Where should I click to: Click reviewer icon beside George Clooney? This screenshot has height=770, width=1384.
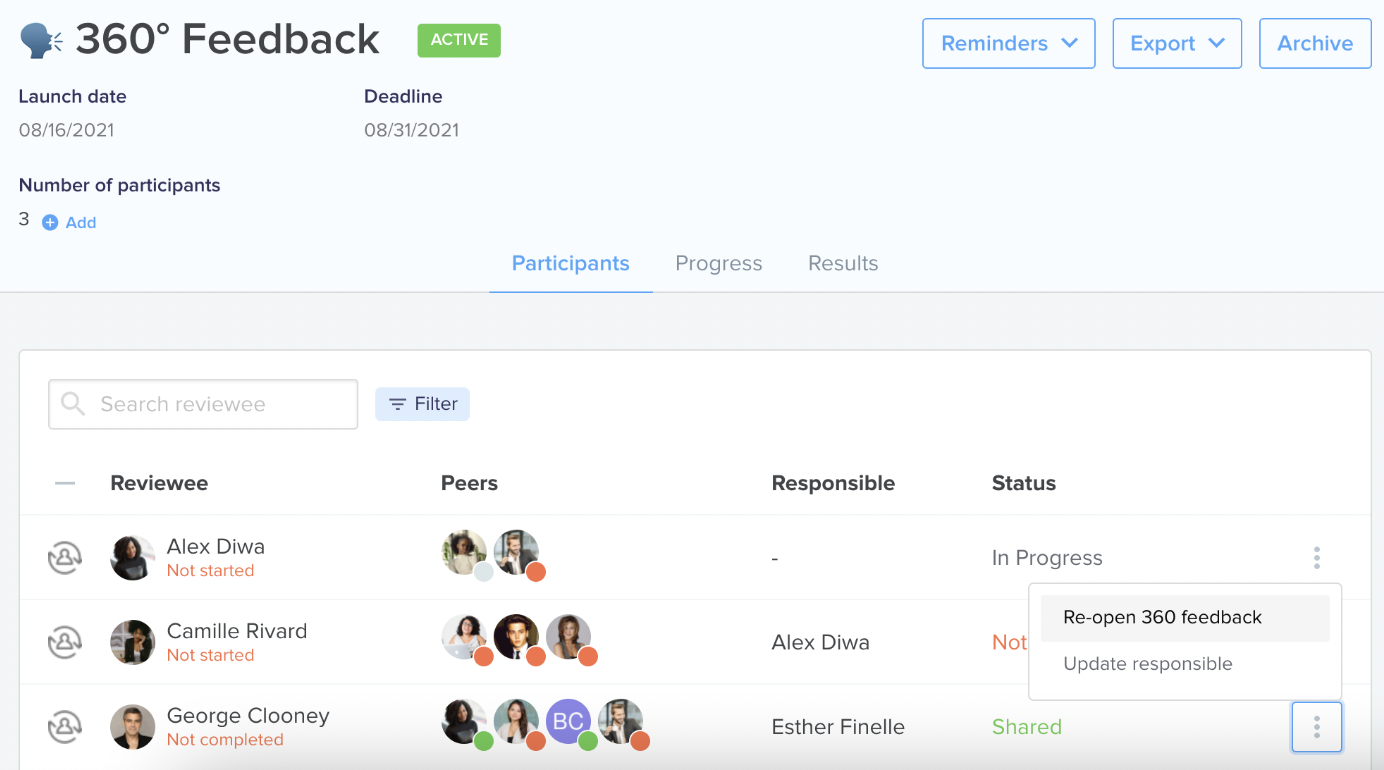[65, 727]
